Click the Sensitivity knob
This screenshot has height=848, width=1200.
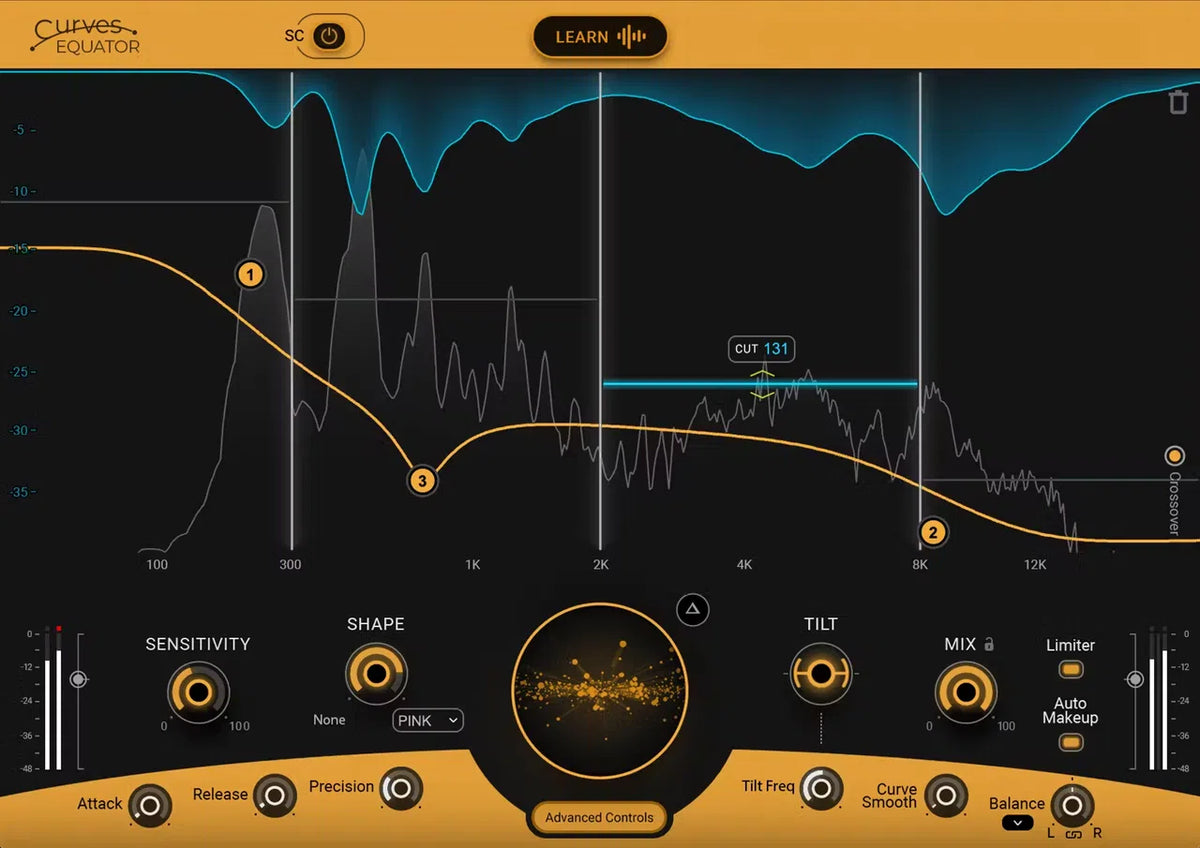(197, 692)
